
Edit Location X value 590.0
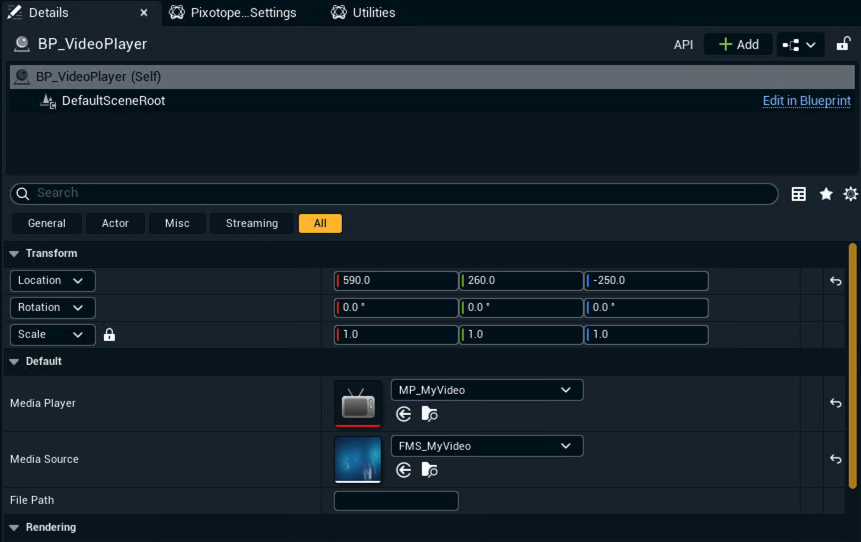(396, 281)
